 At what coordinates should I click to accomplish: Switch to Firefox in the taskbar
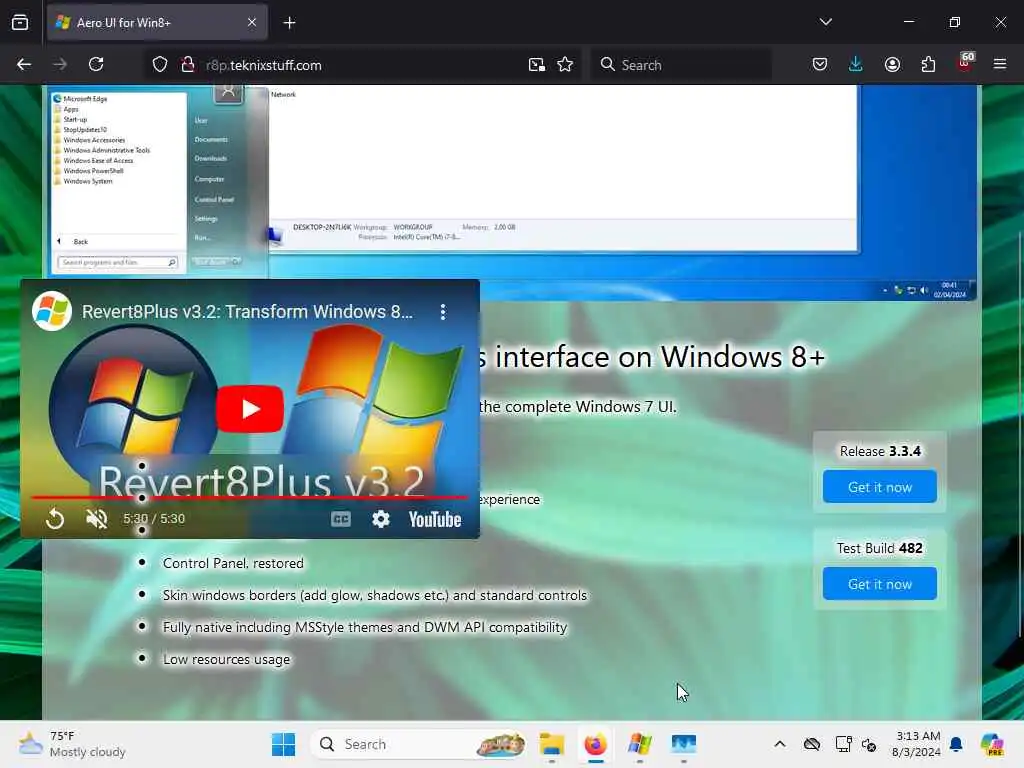[596, 744]
